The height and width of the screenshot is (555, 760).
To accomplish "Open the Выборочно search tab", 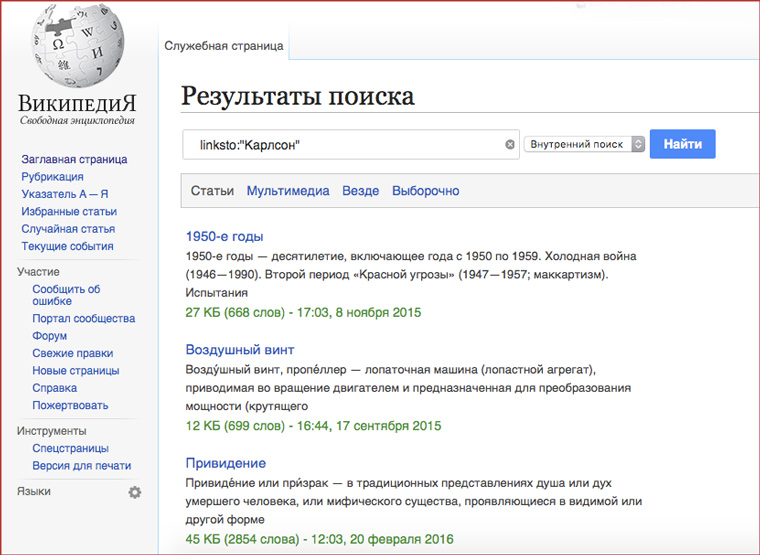I will click(x=425, y=191).
